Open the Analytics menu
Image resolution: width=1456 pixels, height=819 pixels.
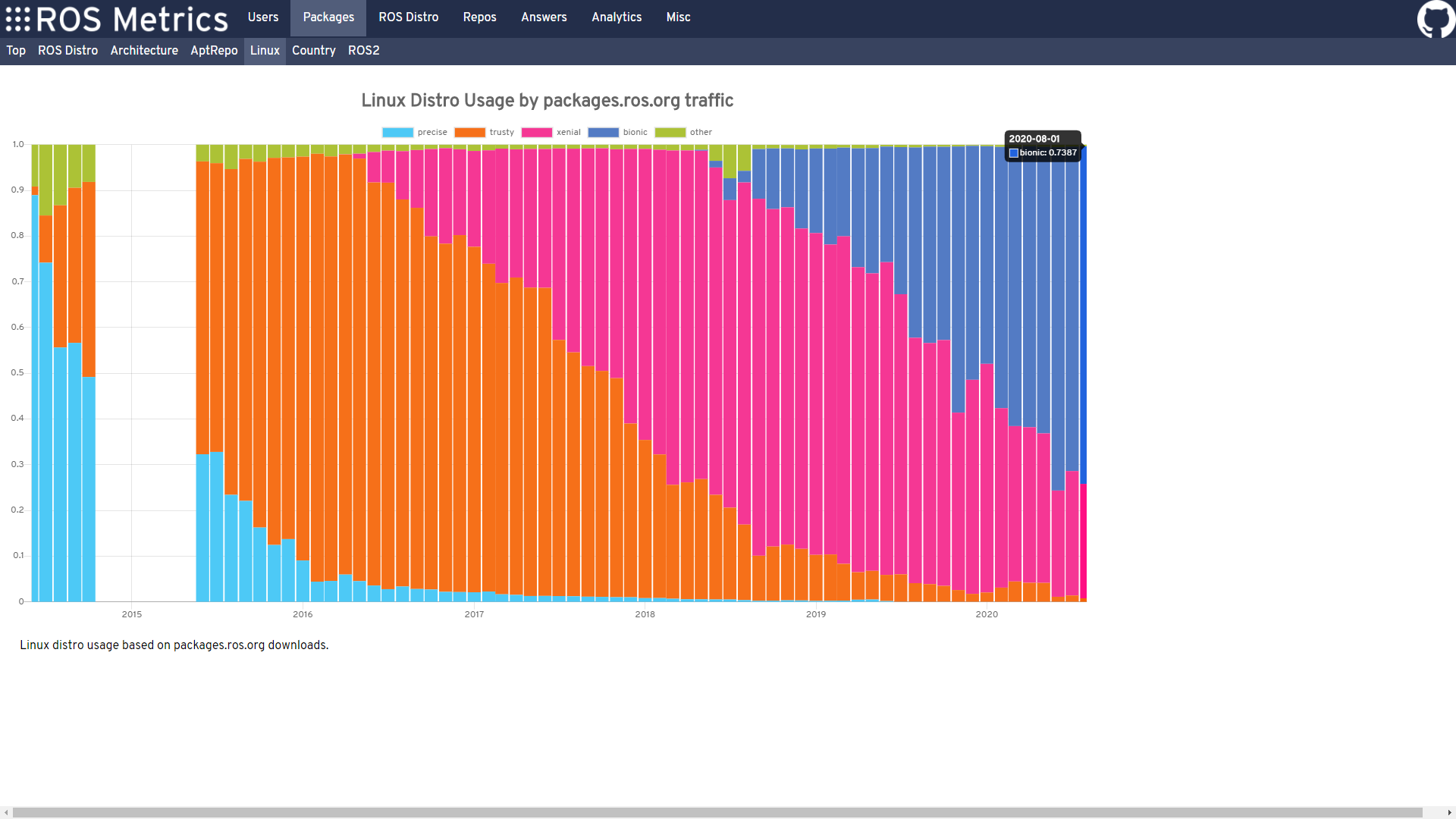(617, 17)
